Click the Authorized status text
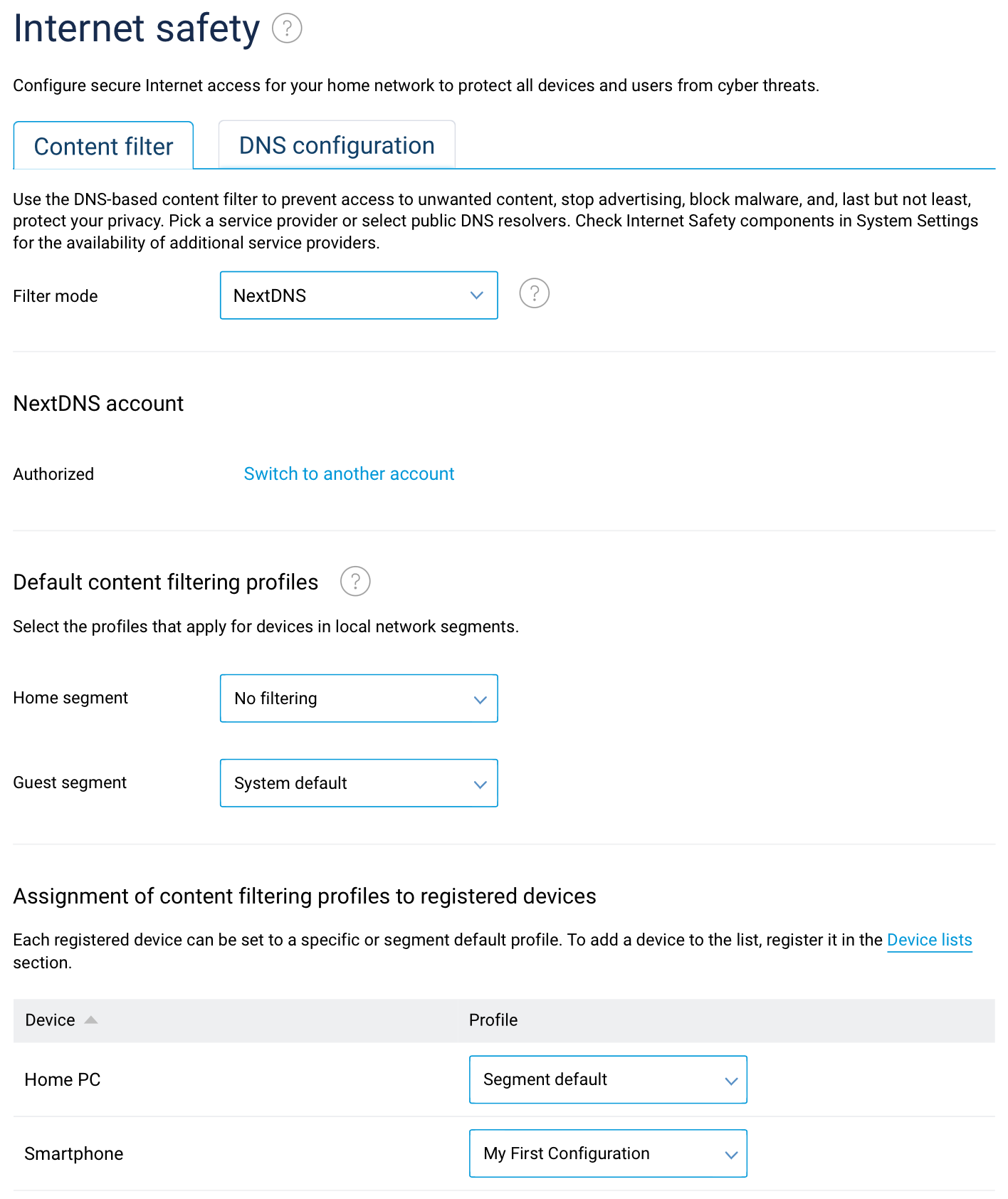This screenshot has width=1008, height=1199. pos(53,474)
